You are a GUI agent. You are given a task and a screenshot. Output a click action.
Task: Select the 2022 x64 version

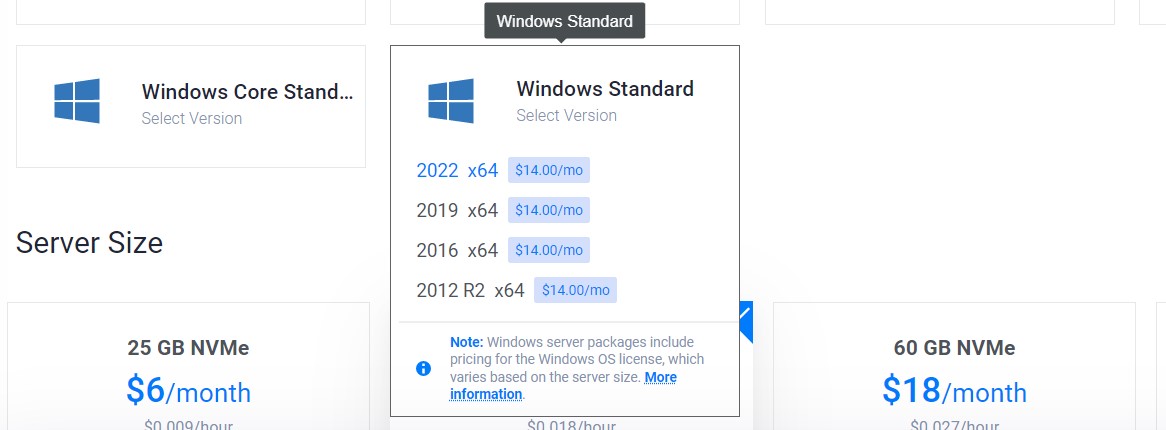tap(457, 170)
